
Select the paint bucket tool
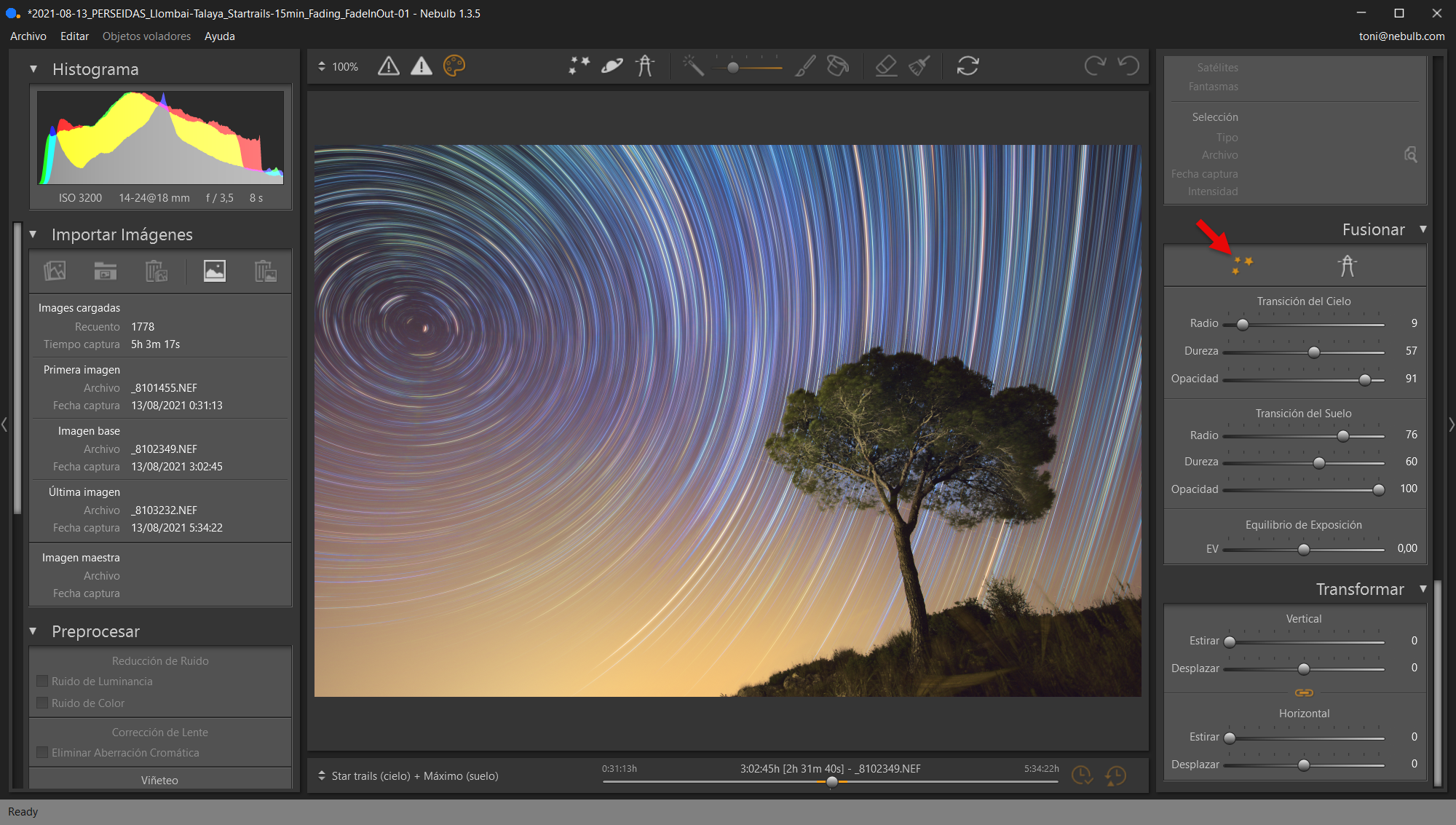coord(838,66)
